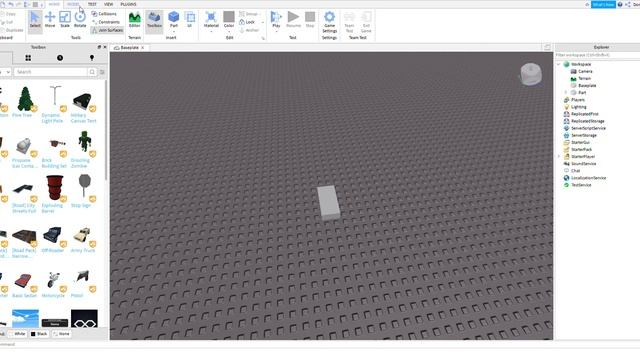Toggle Join Surfaces option
The height and width of the screenshot is (360, 640).
coord(107,30)
